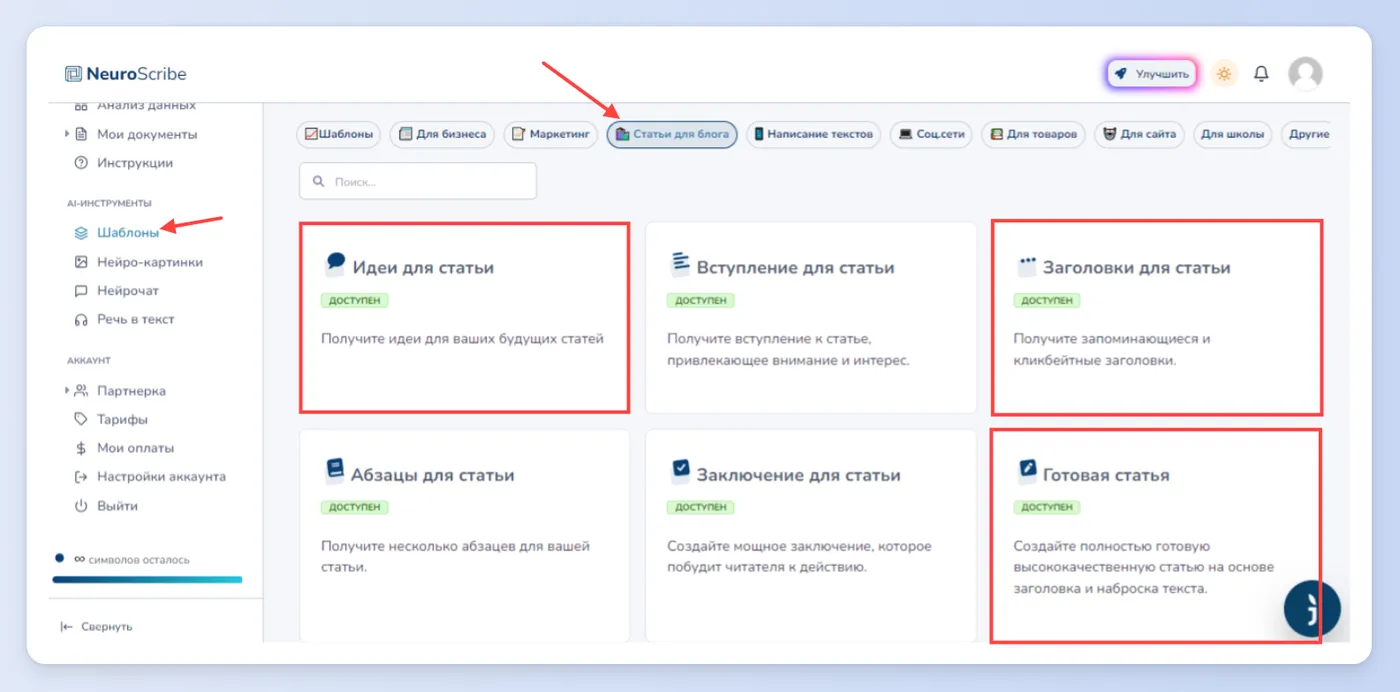
Task: Open Инструкции in the sidebar
Action: 134,163
